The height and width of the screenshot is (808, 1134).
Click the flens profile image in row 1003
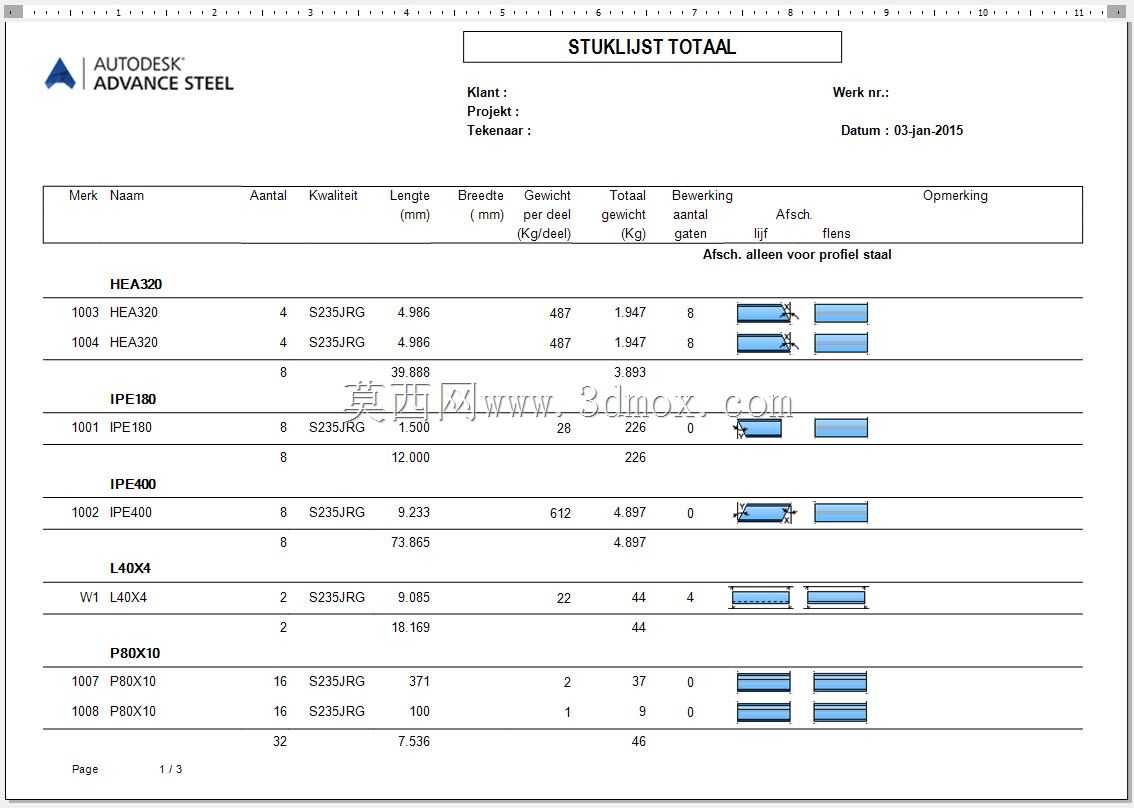coord(840,313)
